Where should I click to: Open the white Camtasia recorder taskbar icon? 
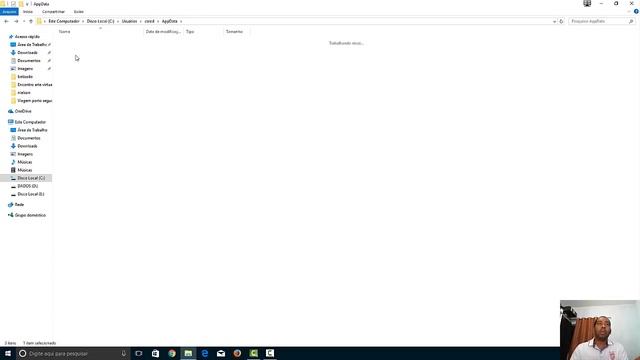[270, 353]
